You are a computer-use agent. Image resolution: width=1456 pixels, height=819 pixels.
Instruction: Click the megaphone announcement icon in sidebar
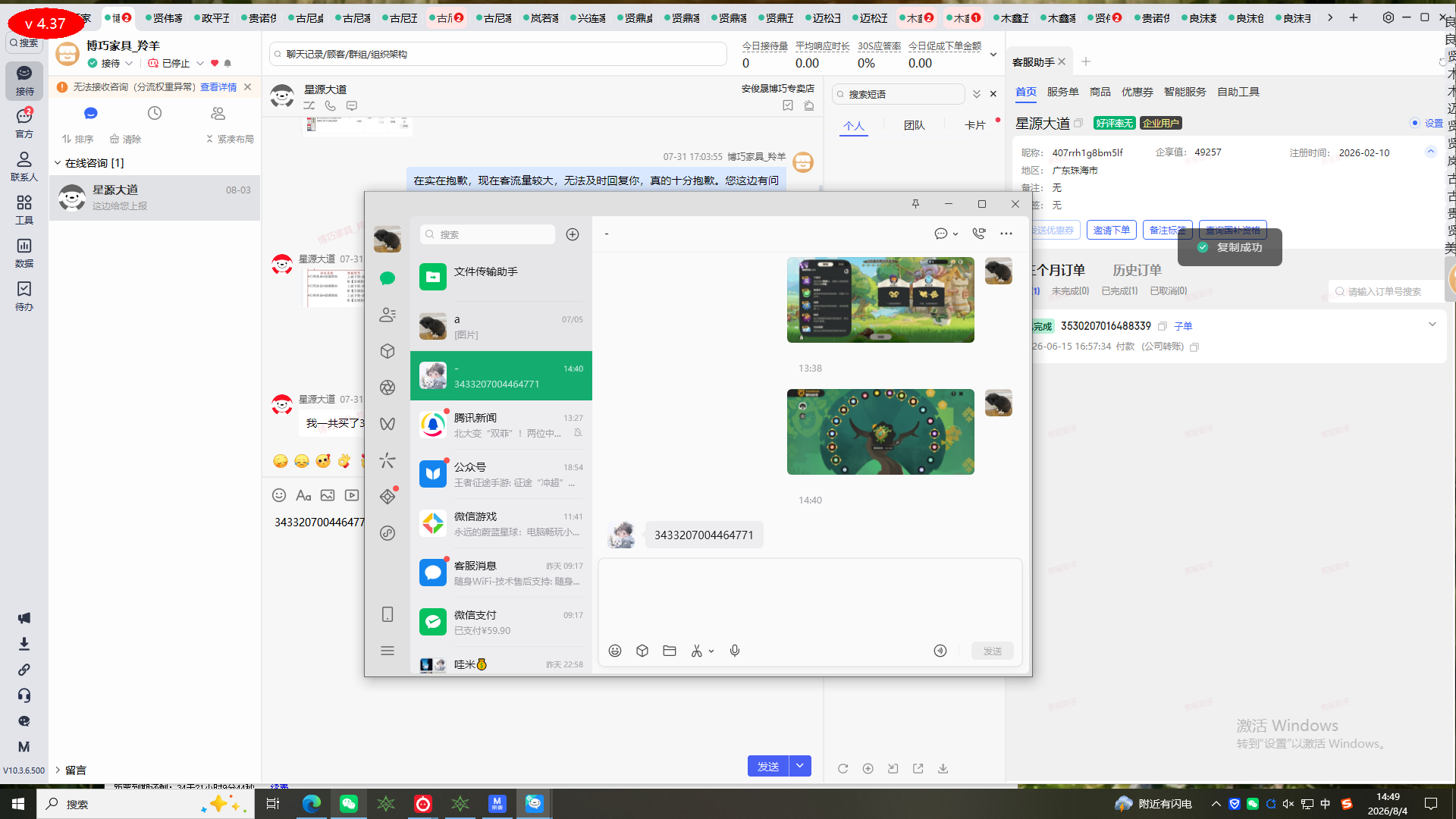(x=24, y=618)
